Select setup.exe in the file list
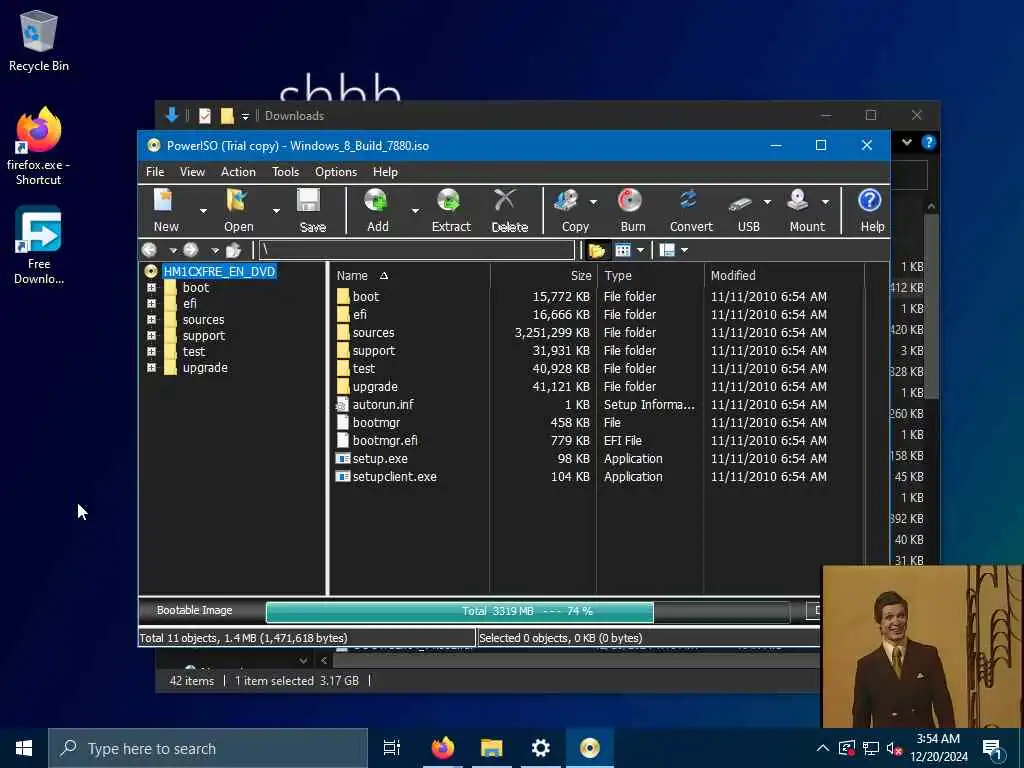The image size is (1024, 768). (x=380, y=458)
